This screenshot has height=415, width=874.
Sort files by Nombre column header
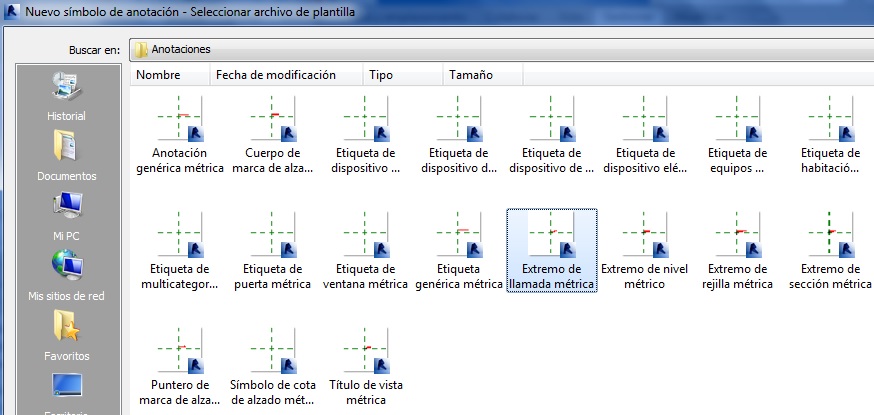pos(170,75)
